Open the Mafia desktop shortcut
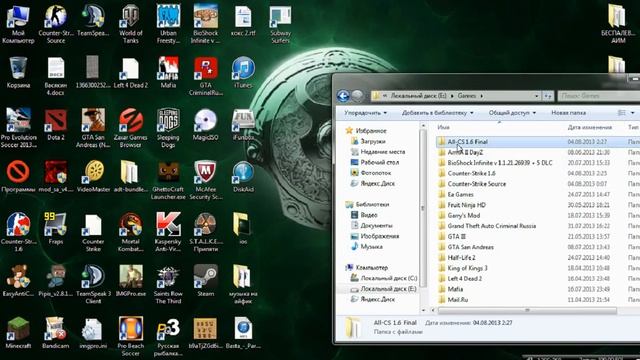This screenshot has width=640, height=360. 168,73
